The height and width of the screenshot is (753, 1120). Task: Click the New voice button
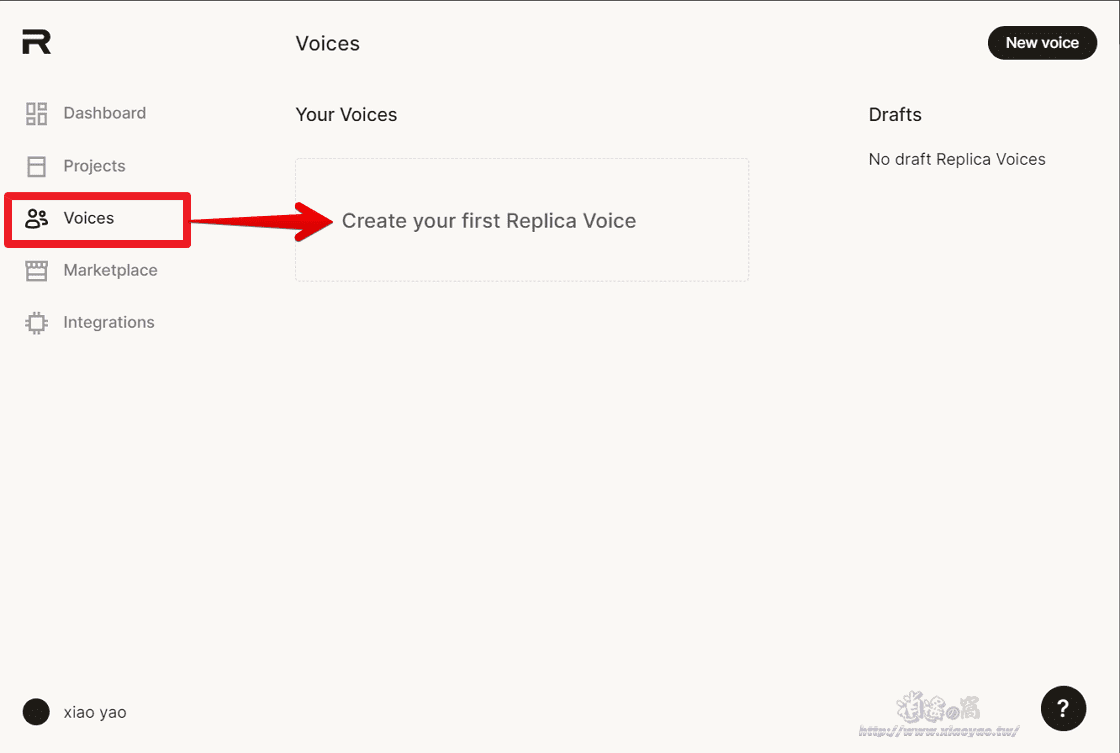[x=1042, y=43]
